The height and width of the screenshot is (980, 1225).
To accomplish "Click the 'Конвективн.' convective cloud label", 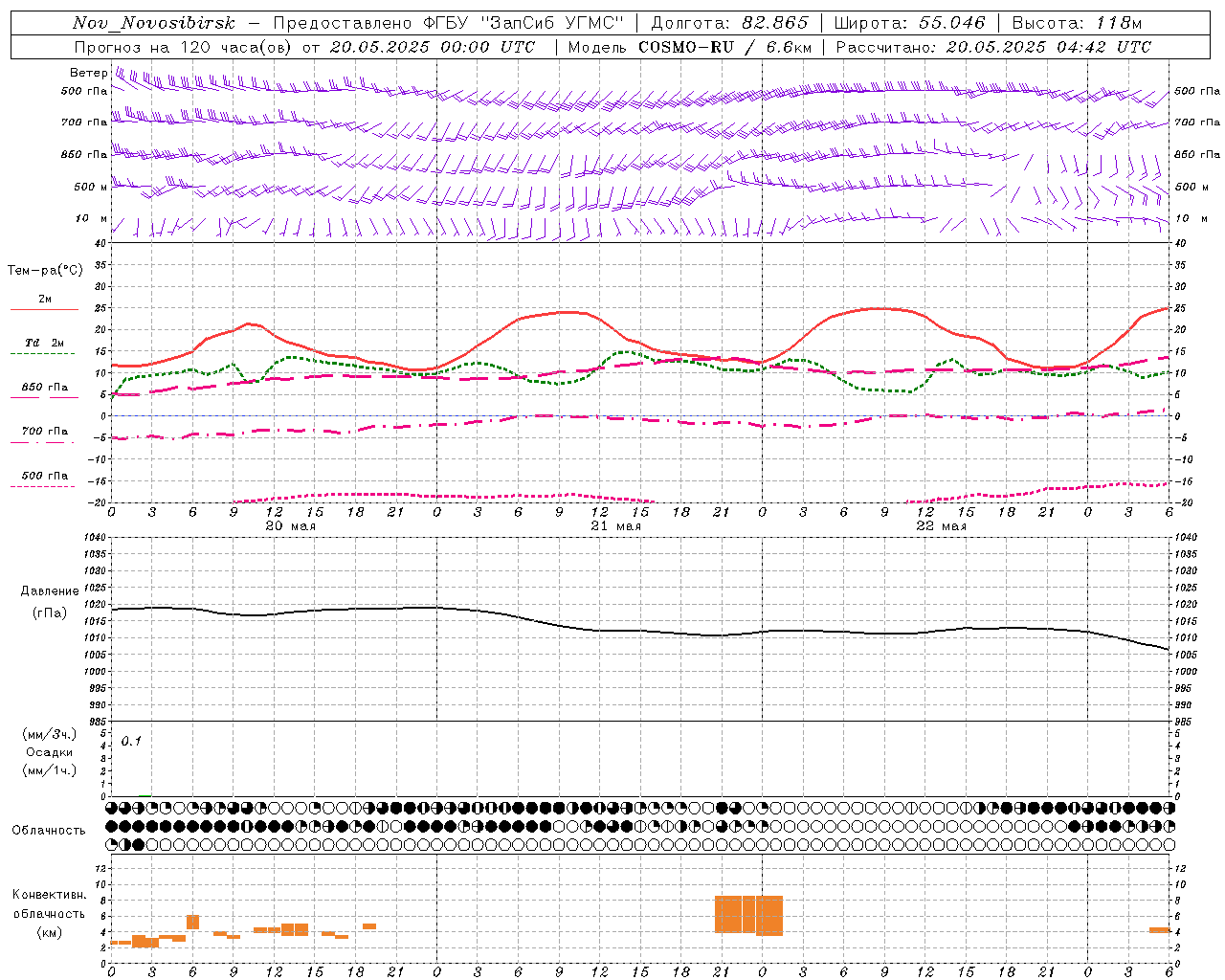I will click(x=50, y=895).
